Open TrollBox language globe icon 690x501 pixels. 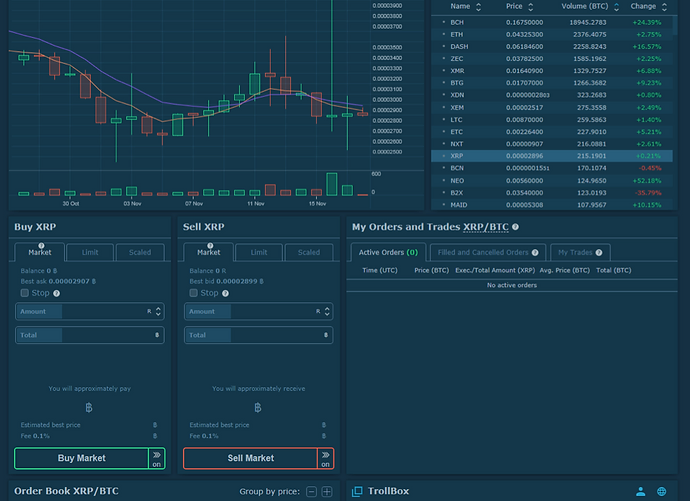(661, 491)
